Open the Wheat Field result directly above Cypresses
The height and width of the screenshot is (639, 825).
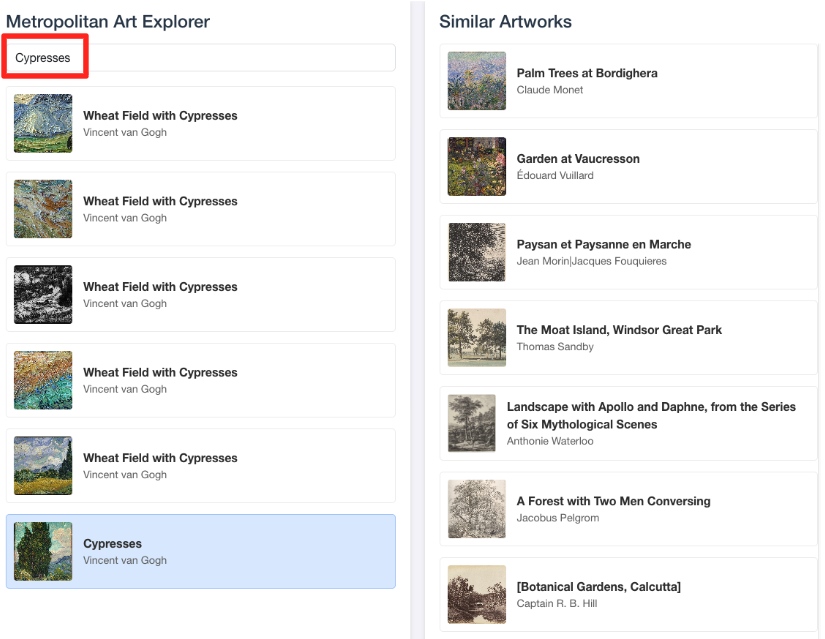click(x=160, y=458)
